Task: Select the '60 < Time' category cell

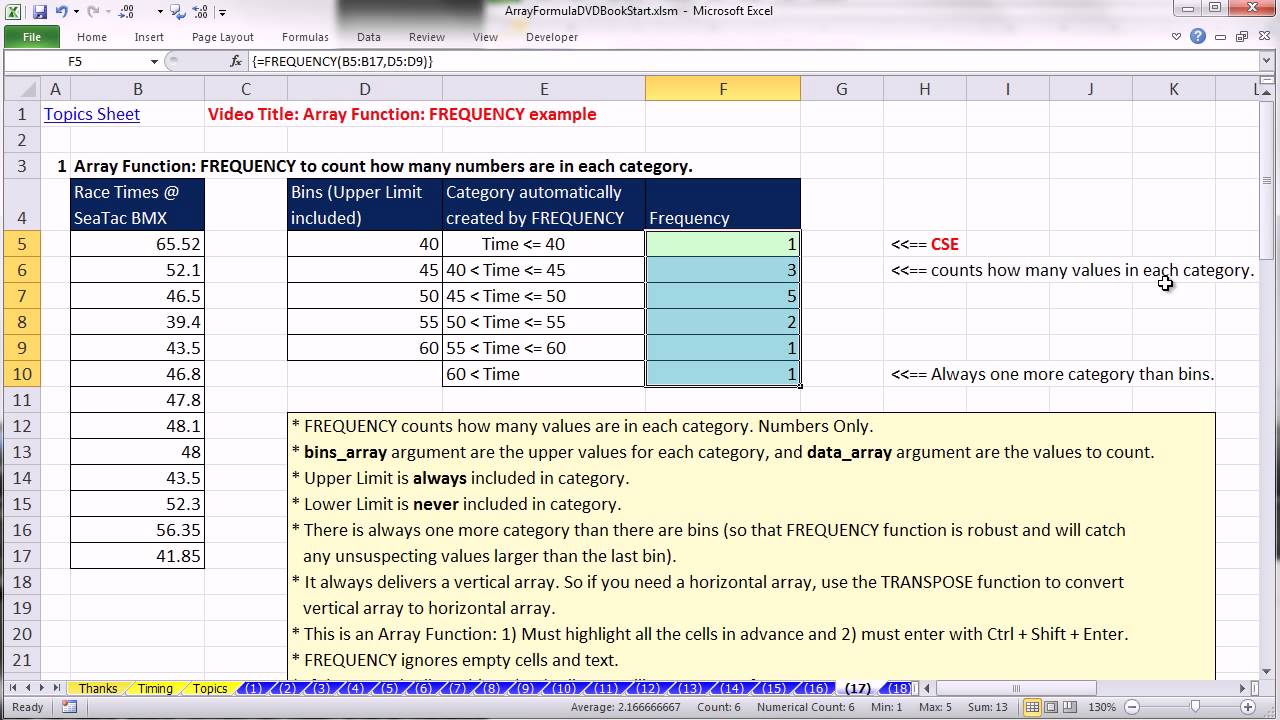Action: point(544,374)
